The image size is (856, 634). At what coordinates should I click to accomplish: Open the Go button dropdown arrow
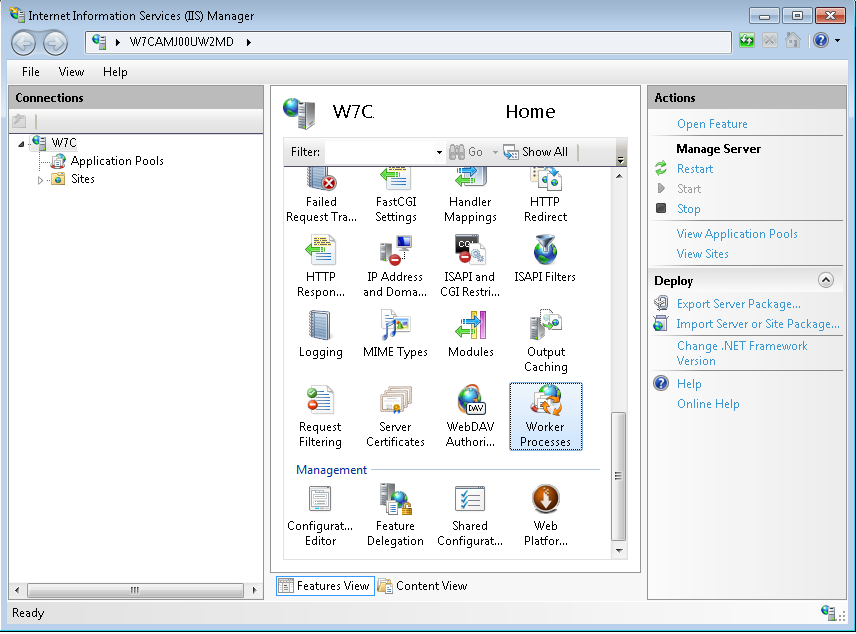point(495,152)
